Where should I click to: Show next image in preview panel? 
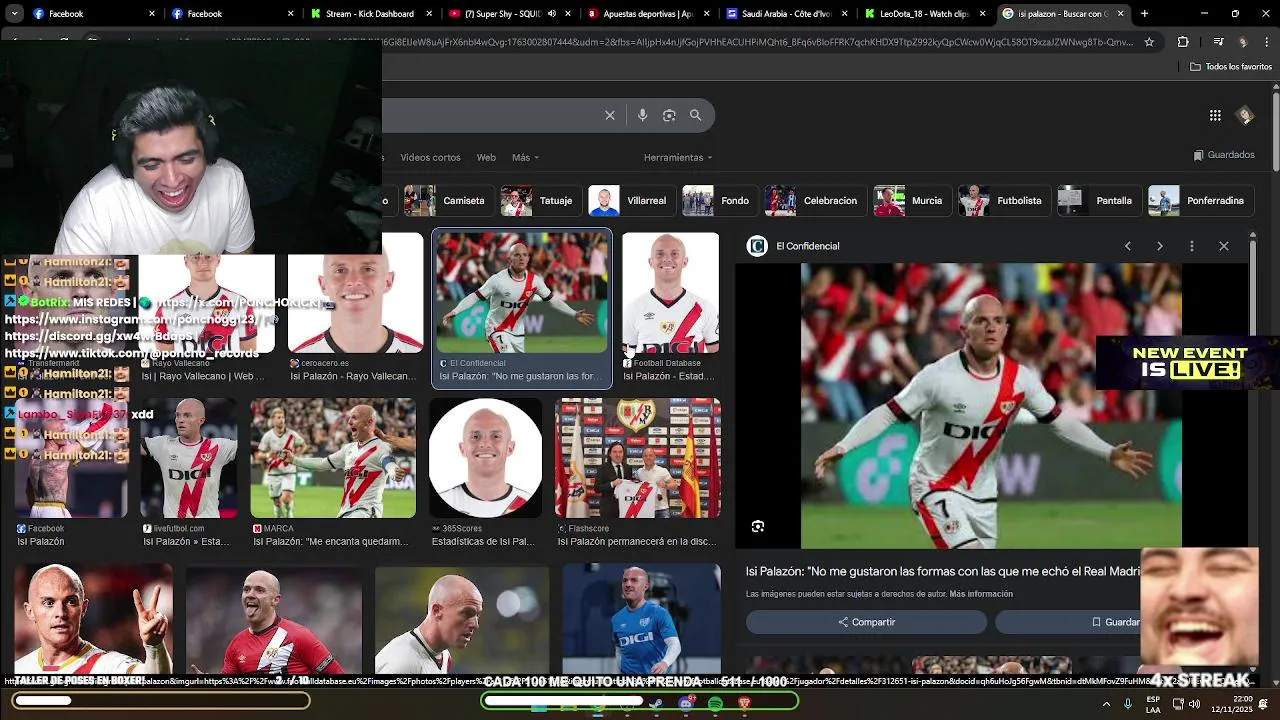click(1160, 246)
